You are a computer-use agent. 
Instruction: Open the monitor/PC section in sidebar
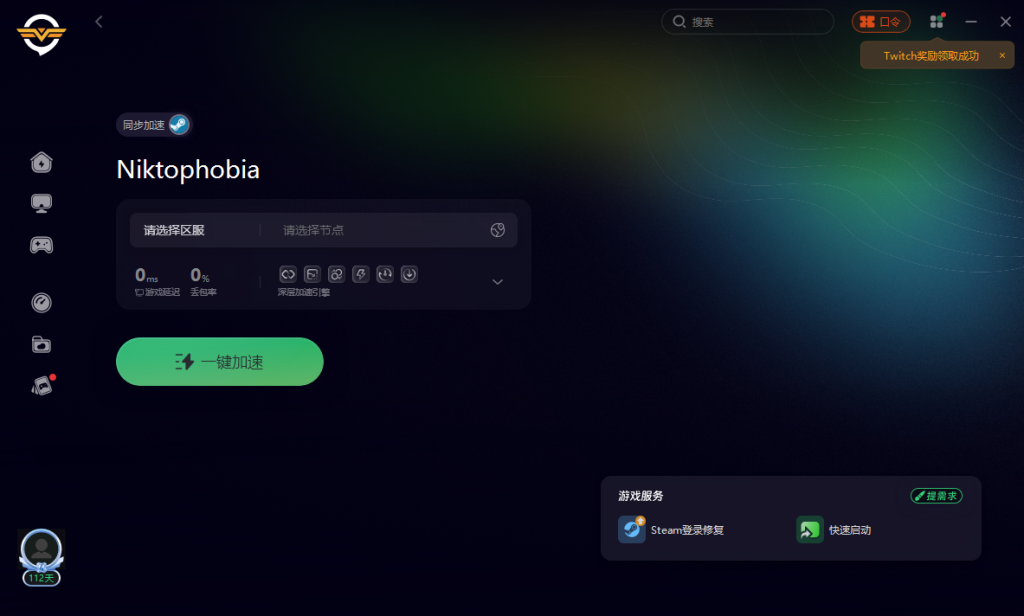pos(41,203)
